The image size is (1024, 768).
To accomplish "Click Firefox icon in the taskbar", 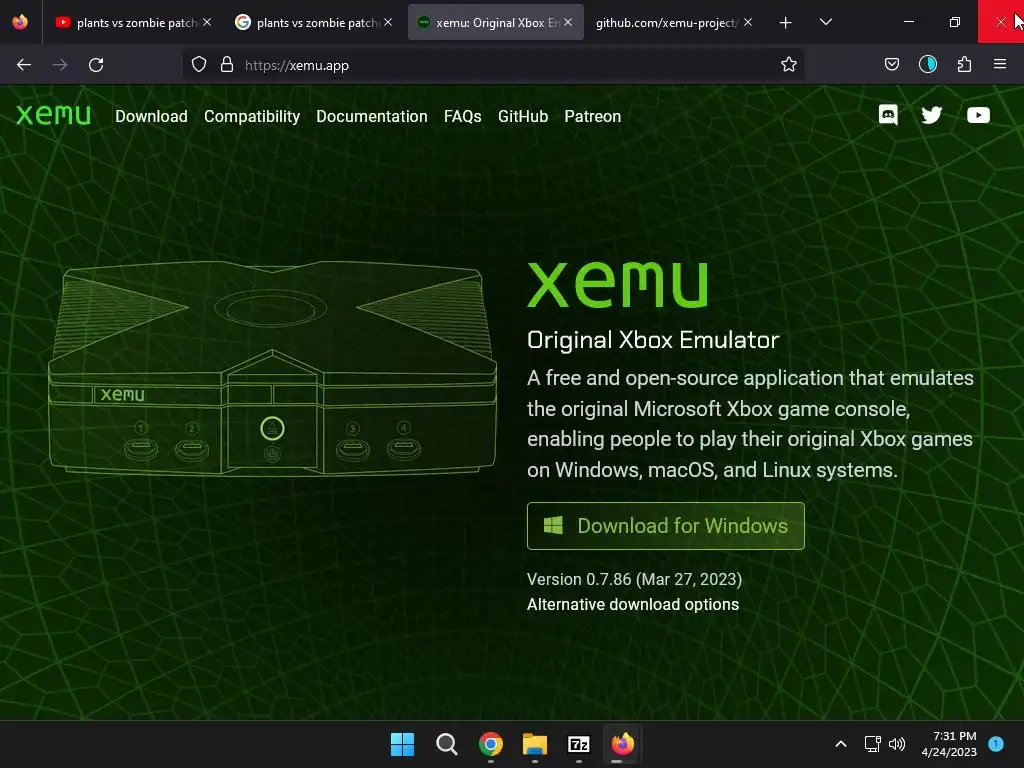I will [623, 744].
